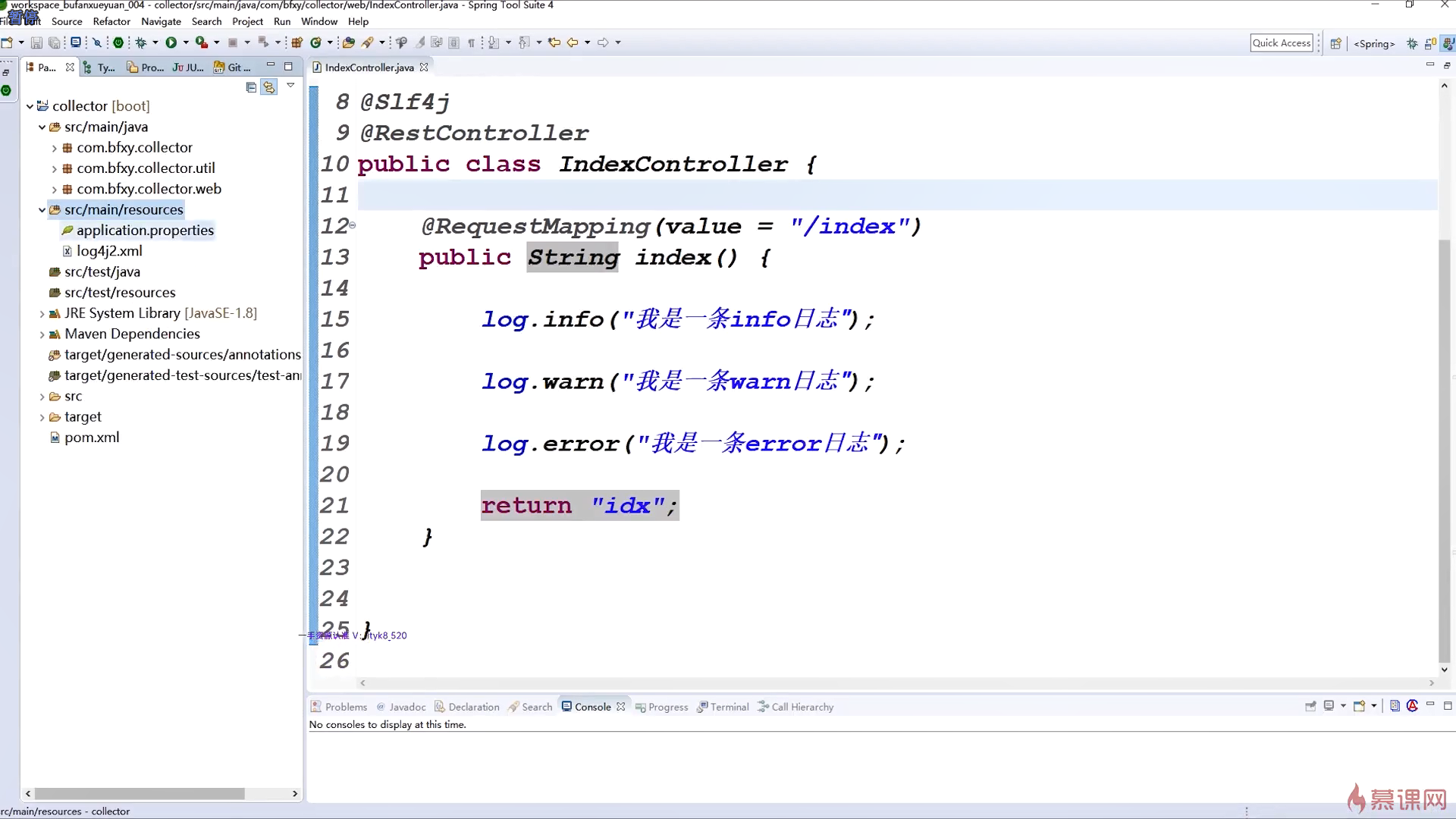
Task: Click the green Run button in toolbar
Action: (171, 42)
